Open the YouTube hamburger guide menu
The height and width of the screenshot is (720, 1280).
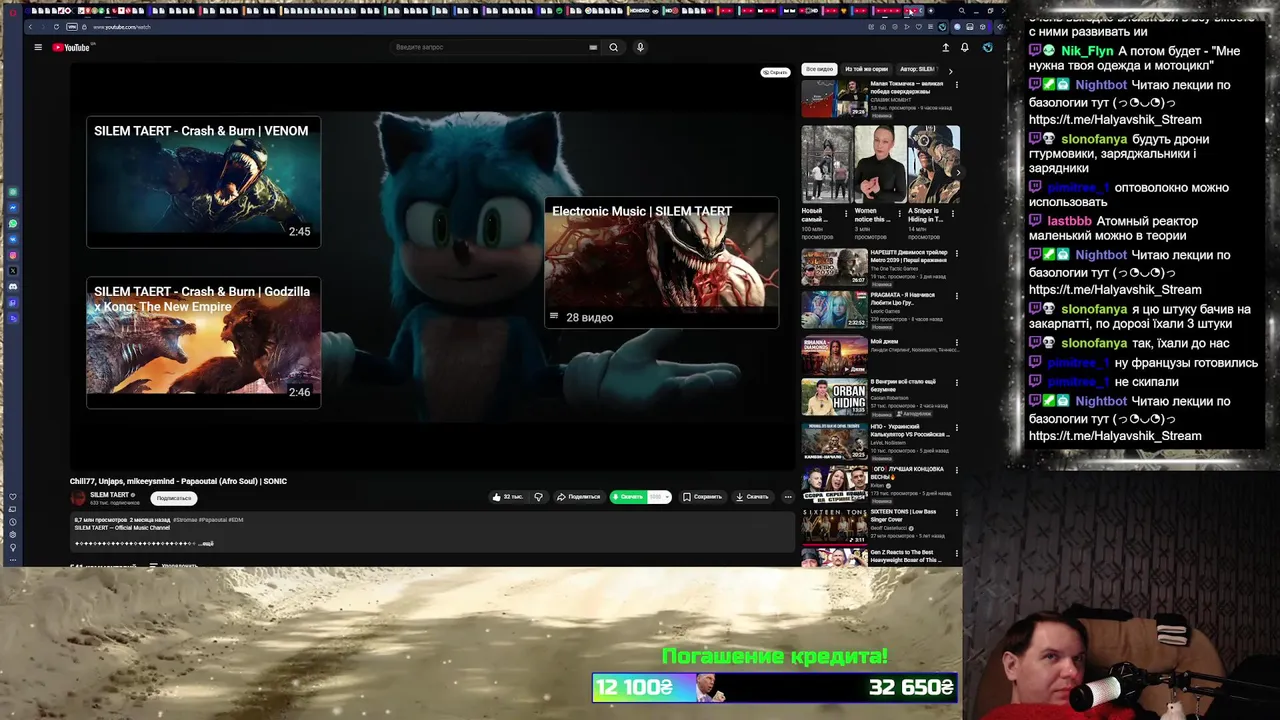(38, 47)
